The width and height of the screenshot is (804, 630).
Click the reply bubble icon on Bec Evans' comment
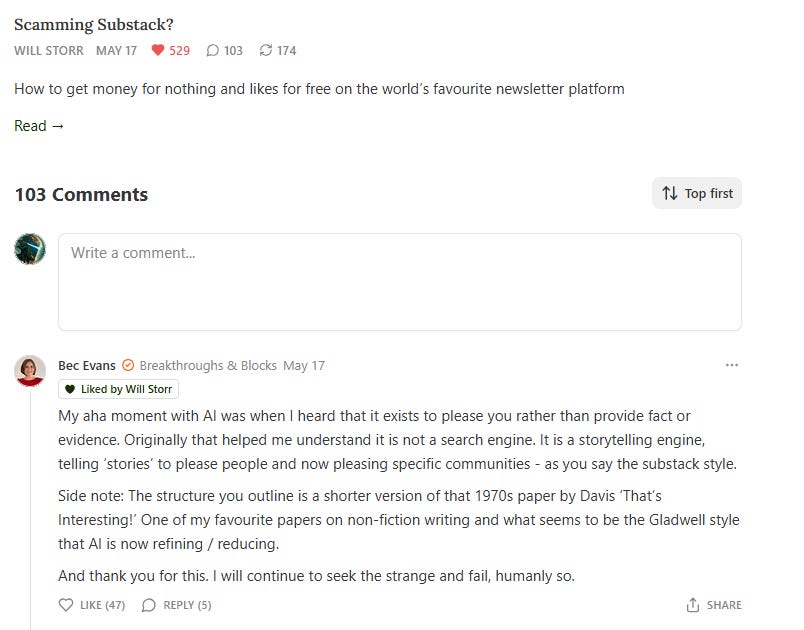point(148,604)
